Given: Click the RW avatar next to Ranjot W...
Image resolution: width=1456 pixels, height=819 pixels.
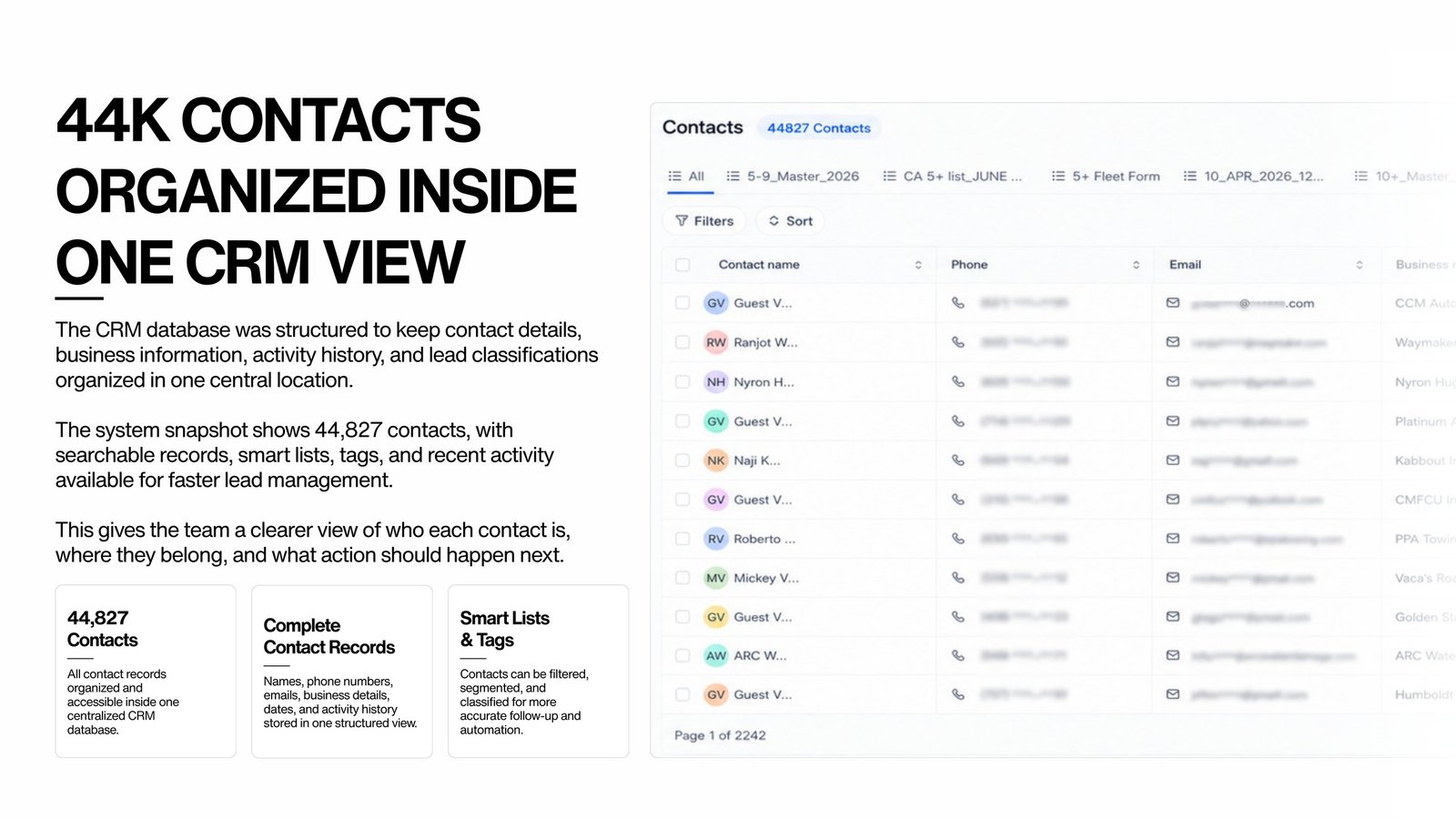Looking at the screenshot, I should point(716,342).
